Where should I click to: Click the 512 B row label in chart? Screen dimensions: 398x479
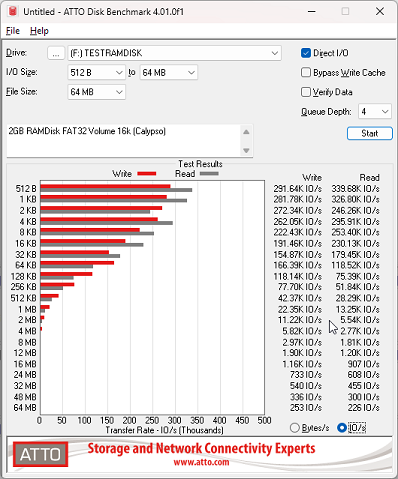click(26, 189)
